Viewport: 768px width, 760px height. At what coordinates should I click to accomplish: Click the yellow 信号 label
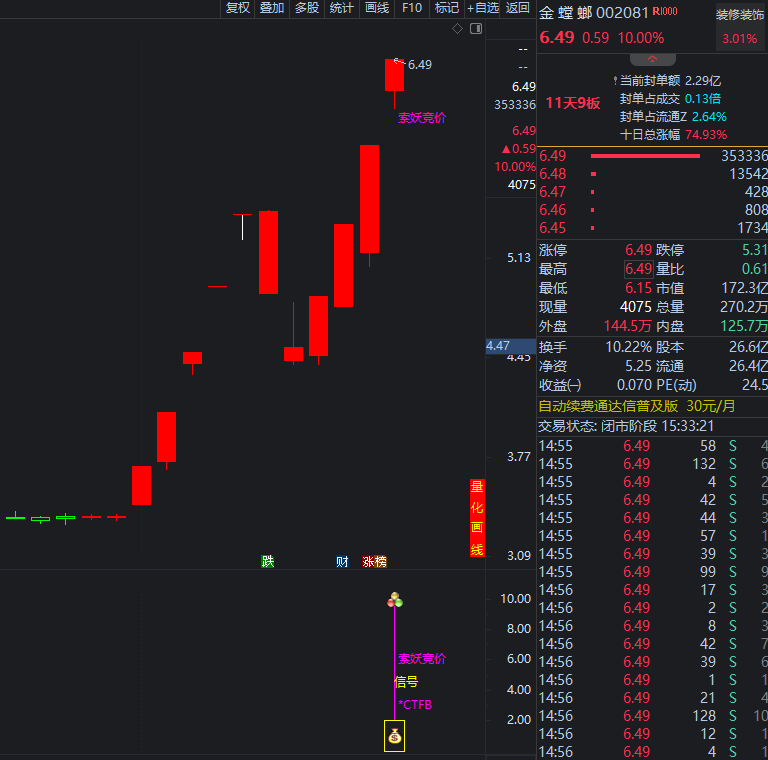(406, 682)
